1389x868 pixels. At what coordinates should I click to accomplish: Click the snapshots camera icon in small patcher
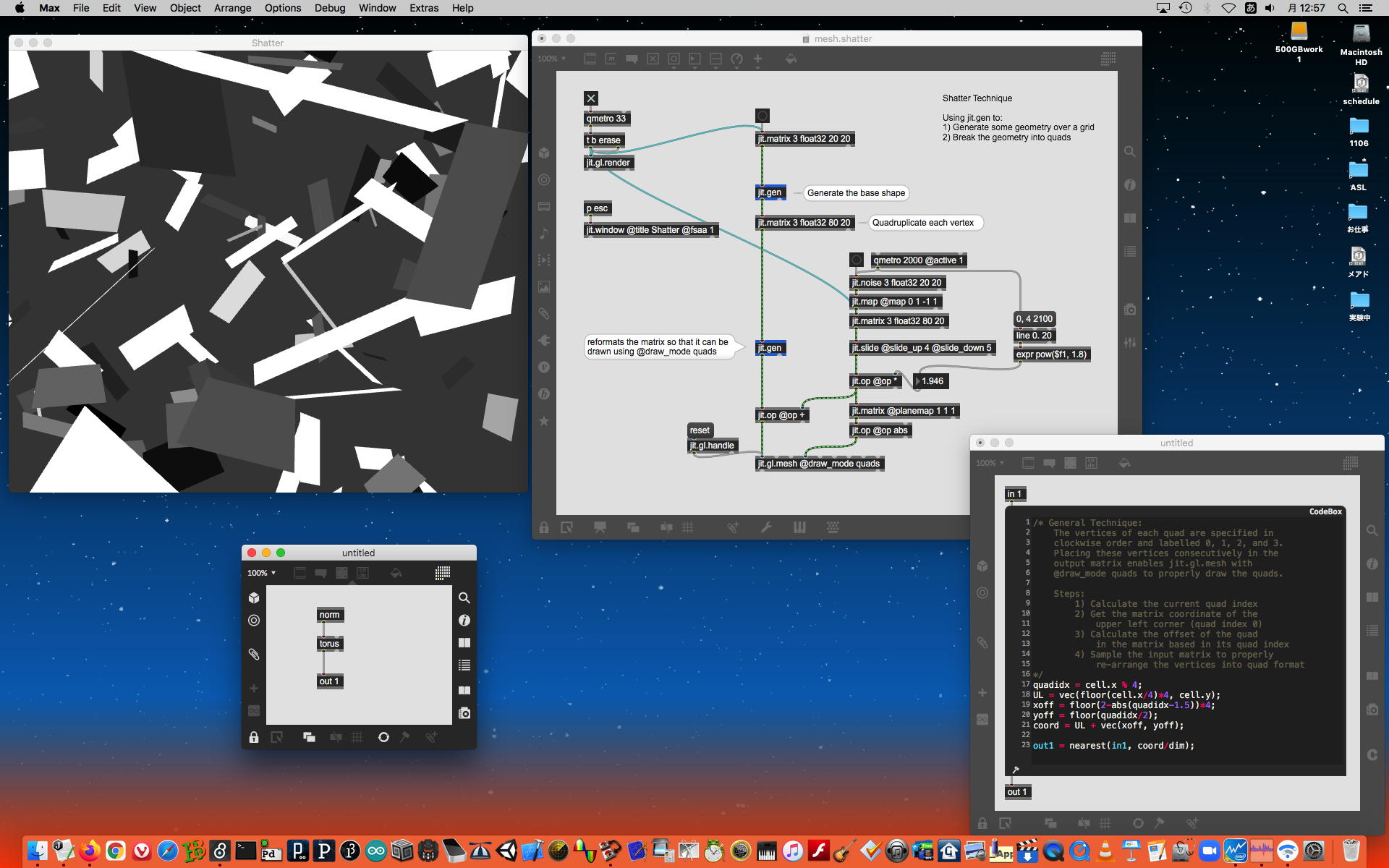coord(464,713)
